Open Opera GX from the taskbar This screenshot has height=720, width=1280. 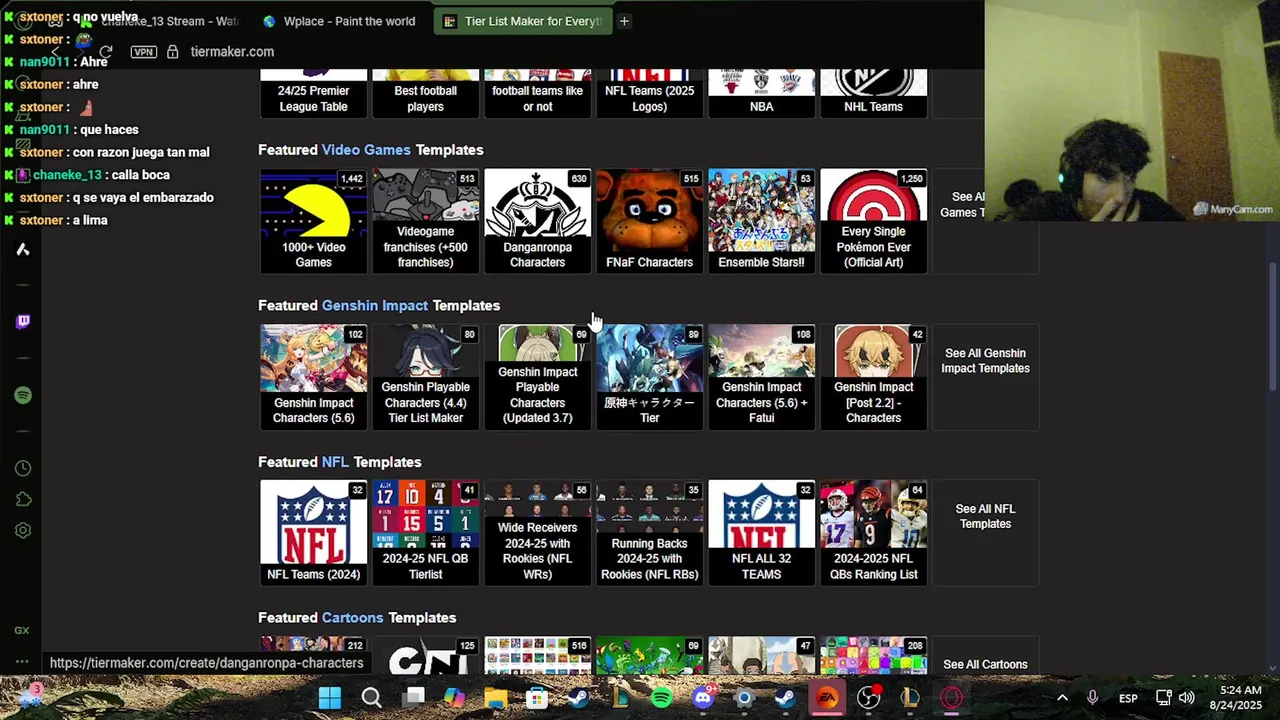(951, 698)
